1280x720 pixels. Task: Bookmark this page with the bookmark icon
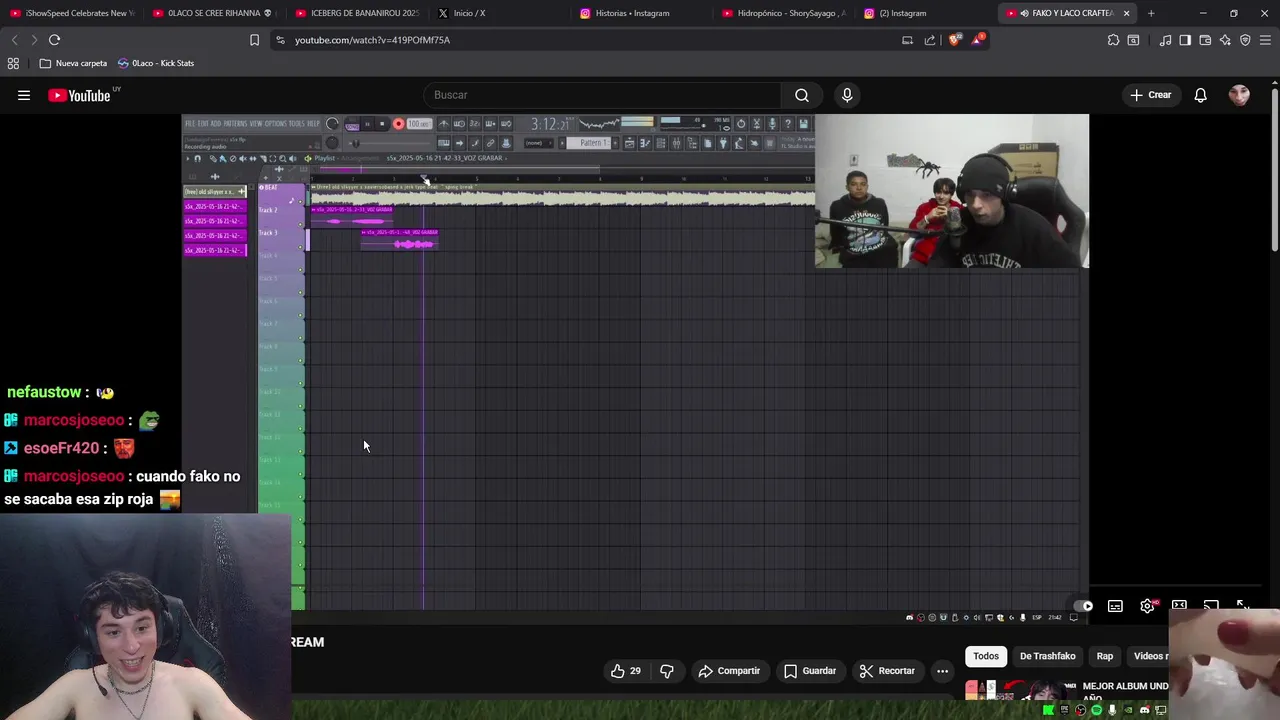tap(254, 40)
